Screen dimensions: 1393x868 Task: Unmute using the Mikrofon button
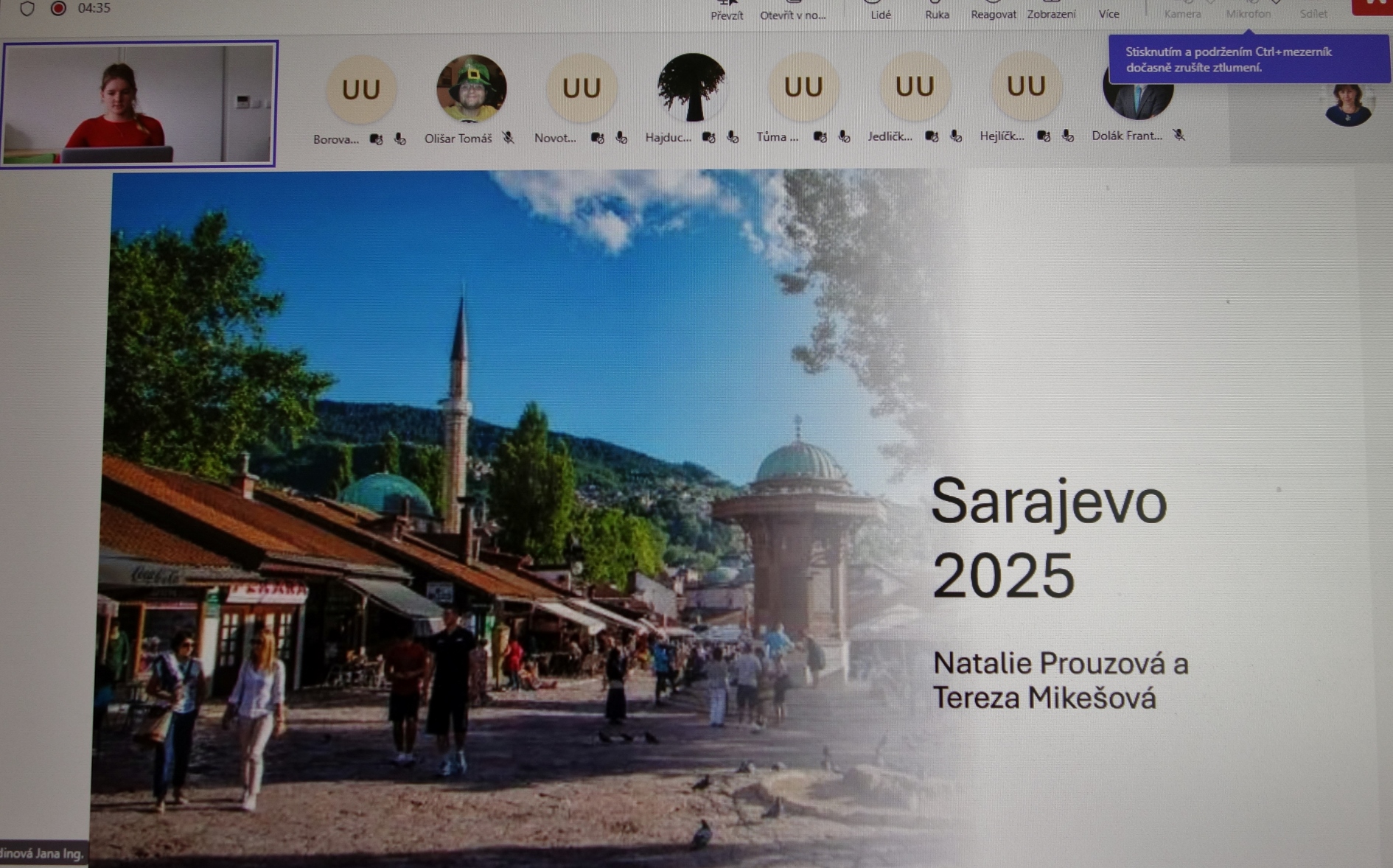1248,10
